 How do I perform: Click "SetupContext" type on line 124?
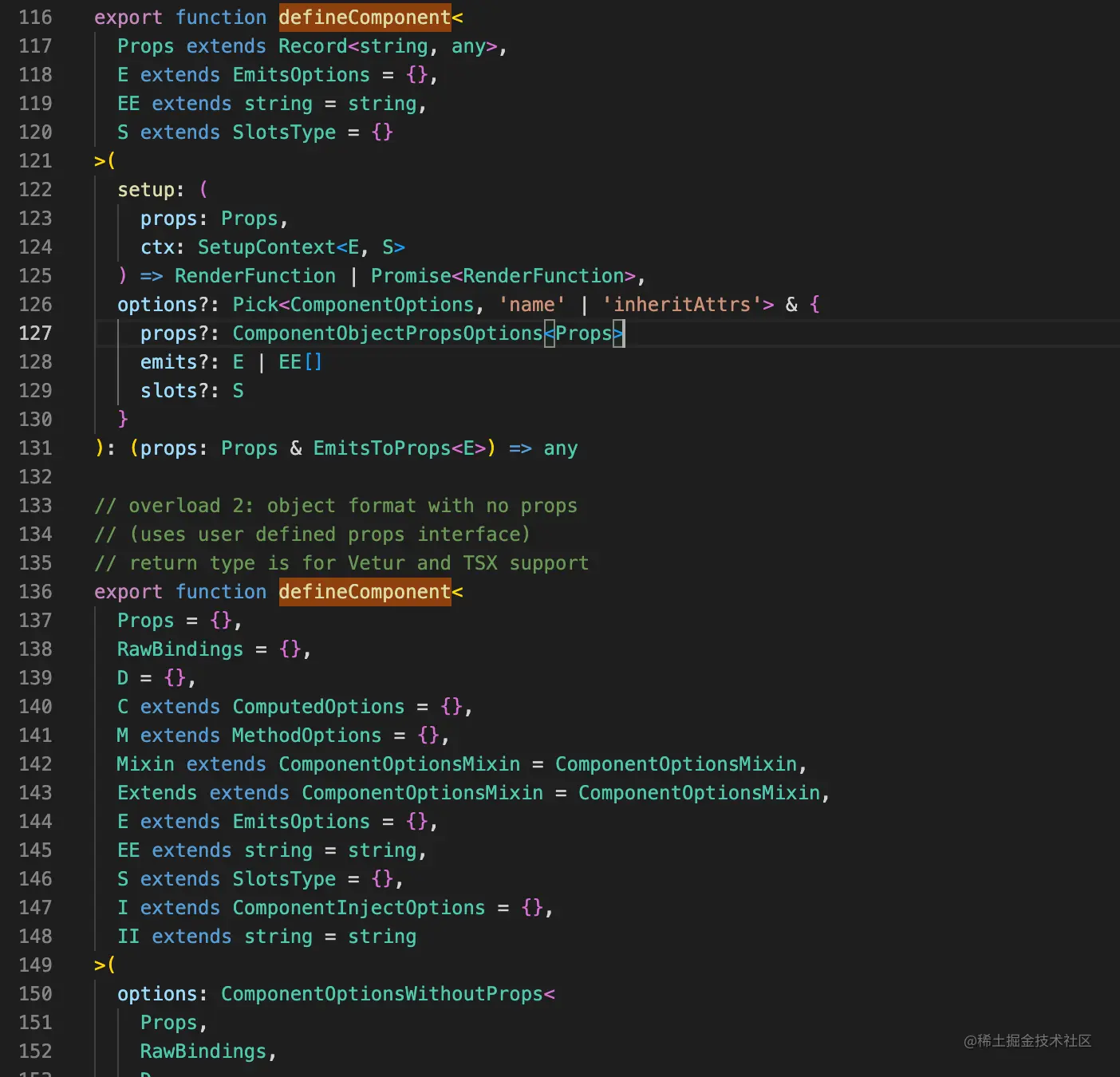266,247
